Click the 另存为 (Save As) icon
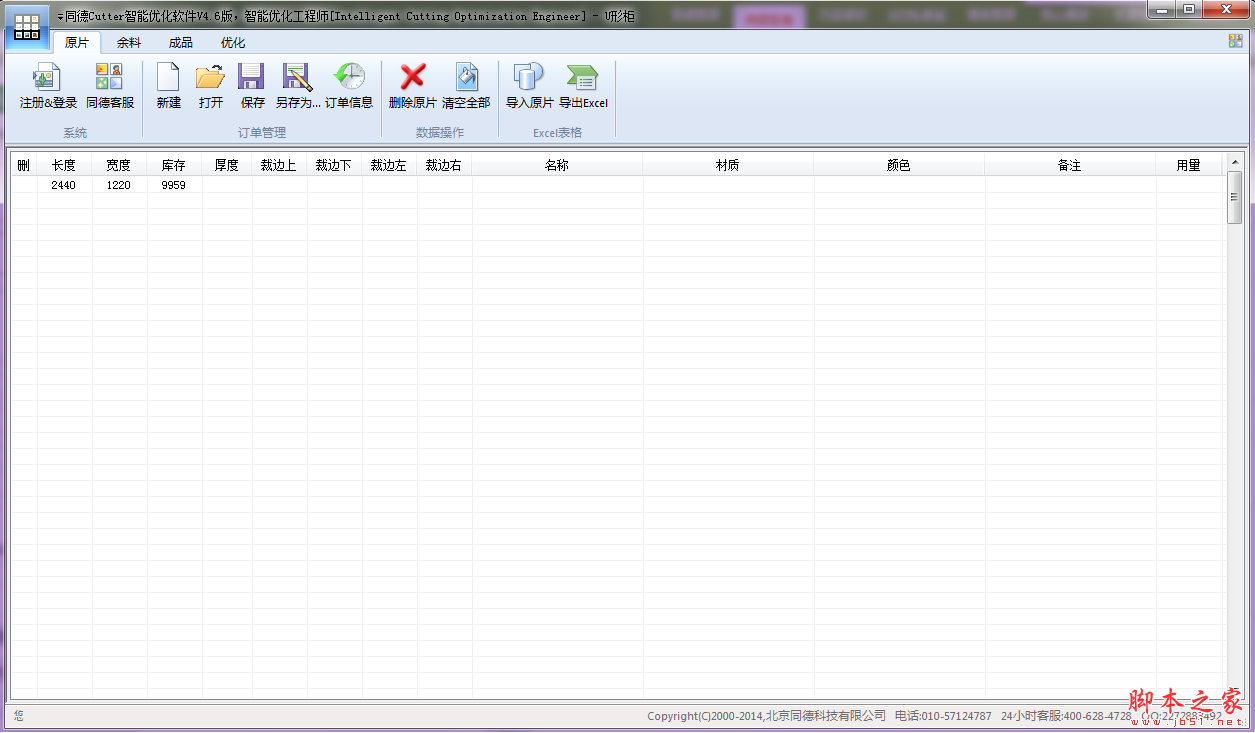The height and width of the screenshot is (733, 1255). (294, 85)
